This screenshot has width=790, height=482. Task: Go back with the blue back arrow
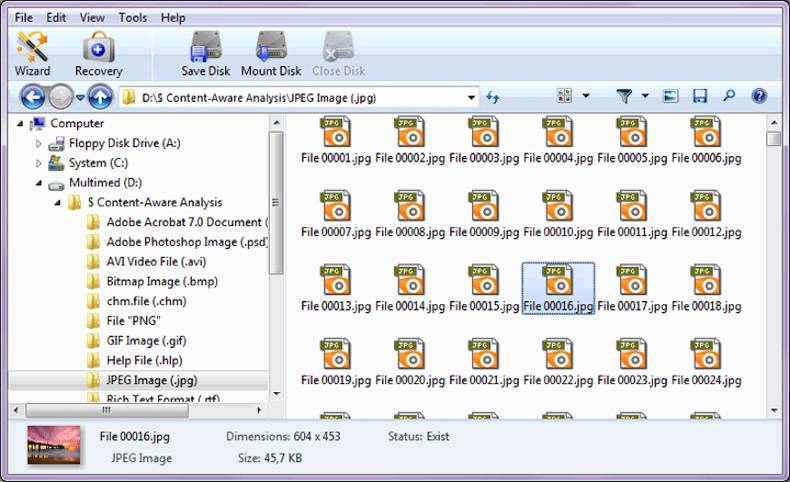click(x=32, y=97)
